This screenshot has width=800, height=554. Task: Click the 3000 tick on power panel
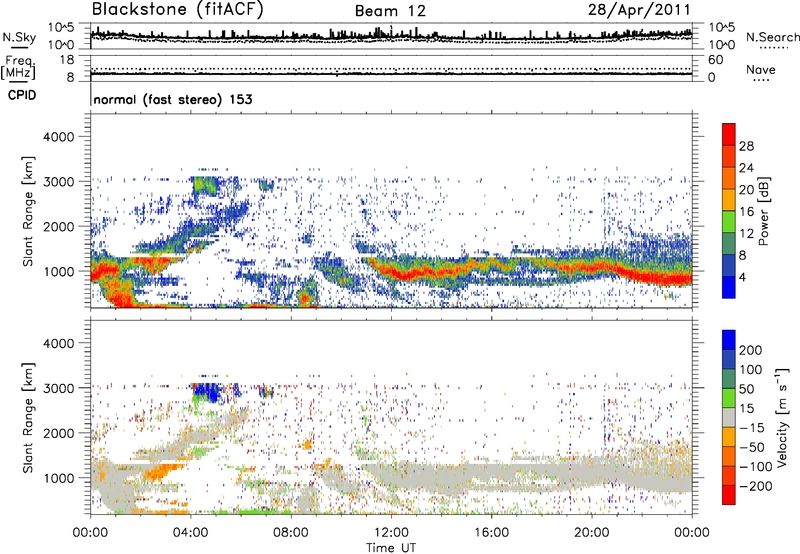[x=58, y=182]
